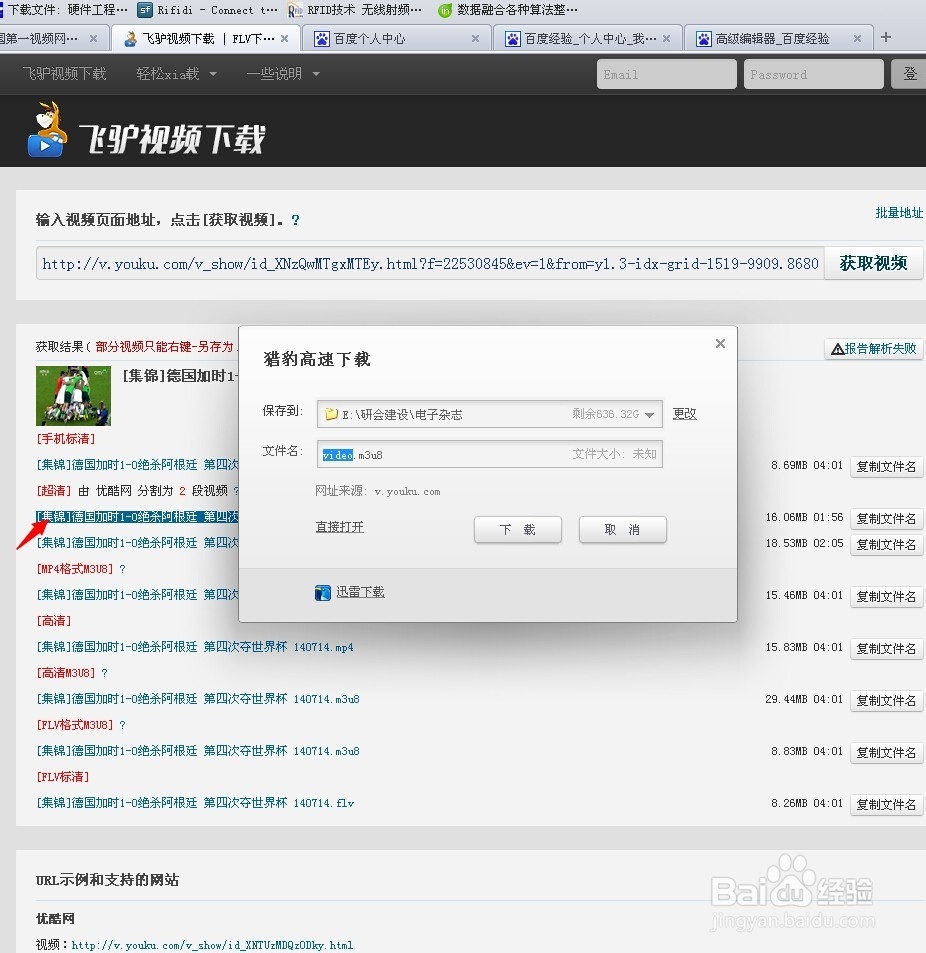The height and width of the screenshot is (953, 926).
Task: Open the 手机标清 video link
Action: (x=137, y=465)
